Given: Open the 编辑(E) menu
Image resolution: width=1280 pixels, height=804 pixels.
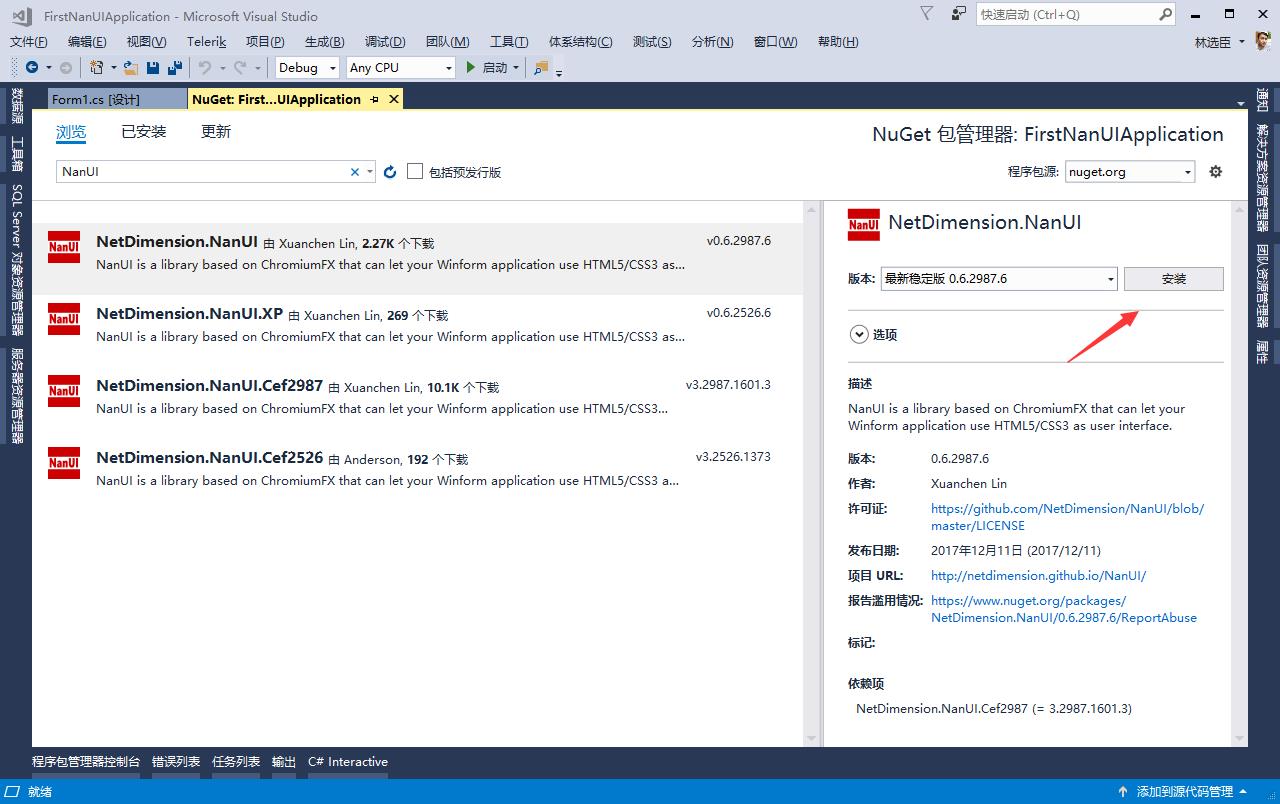Looking at the screenshot, I should (x=87, y=42).
